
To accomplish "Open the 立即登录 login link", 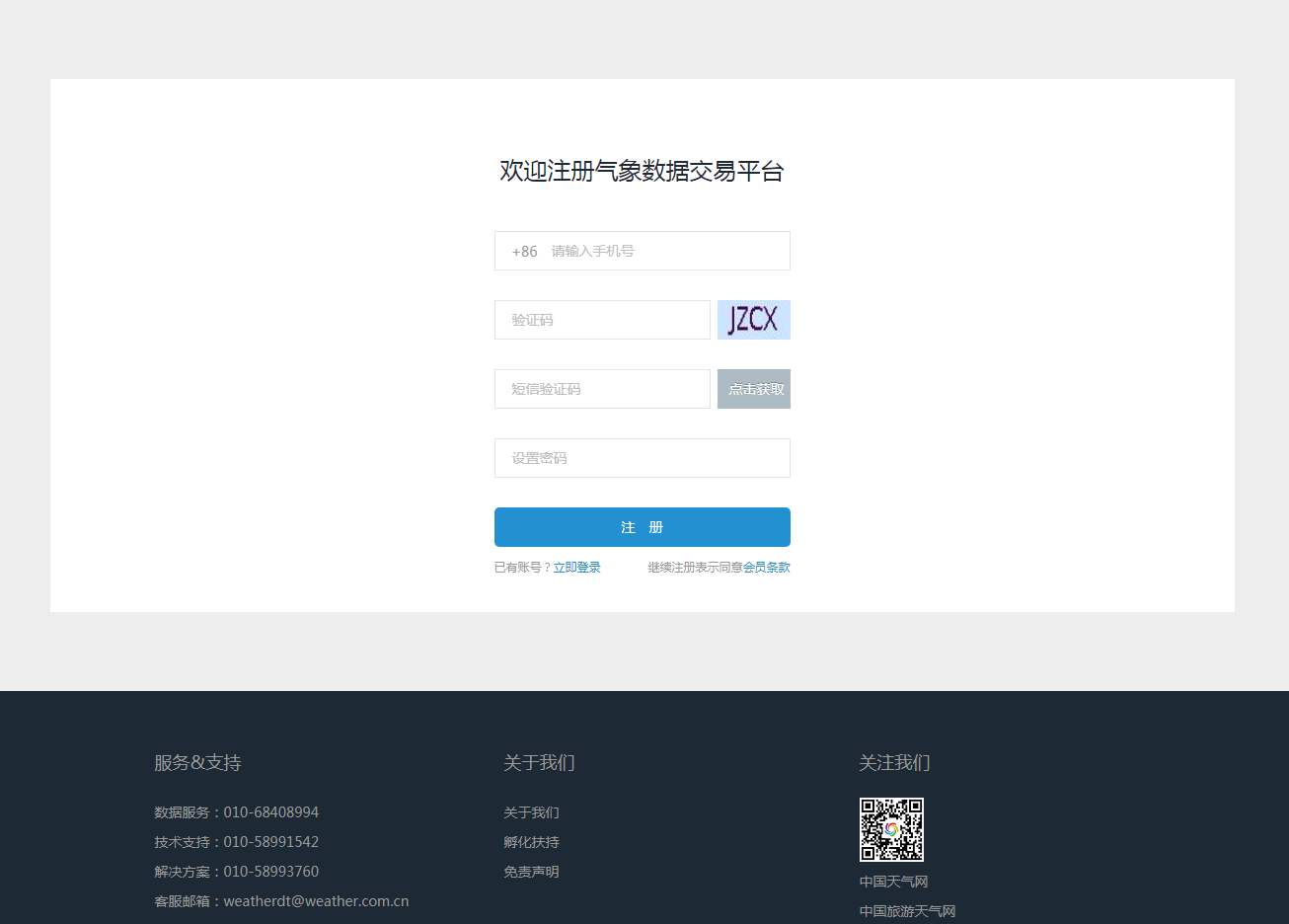I will [x=576, y=568].
